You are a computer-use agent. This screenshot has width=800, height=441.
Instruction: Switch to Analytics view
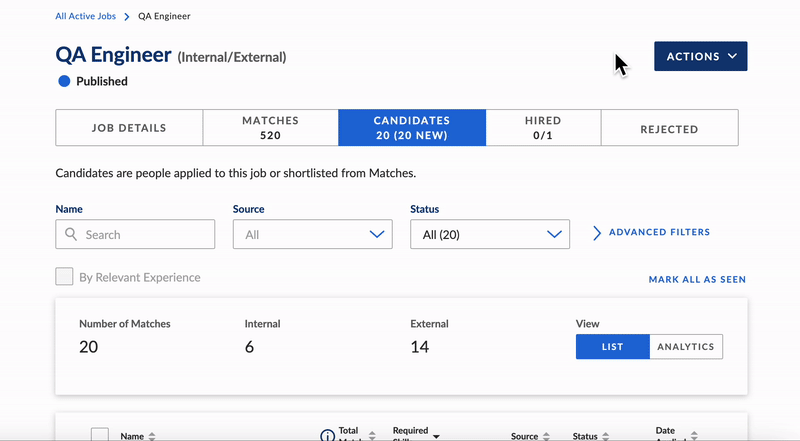coord(686,347)
